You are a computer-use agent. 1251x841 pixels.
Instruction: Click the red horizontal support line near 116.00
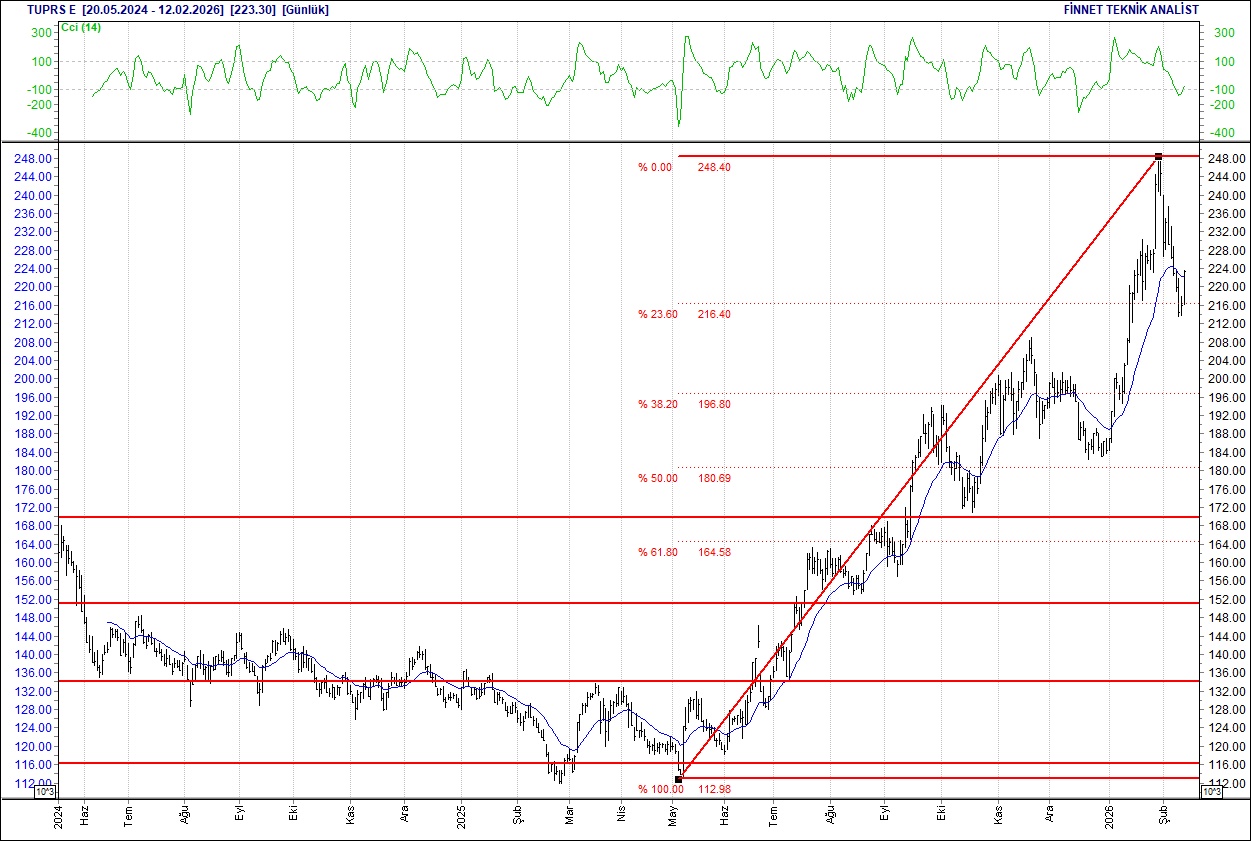pyautogui.click(x=400, y=763)
